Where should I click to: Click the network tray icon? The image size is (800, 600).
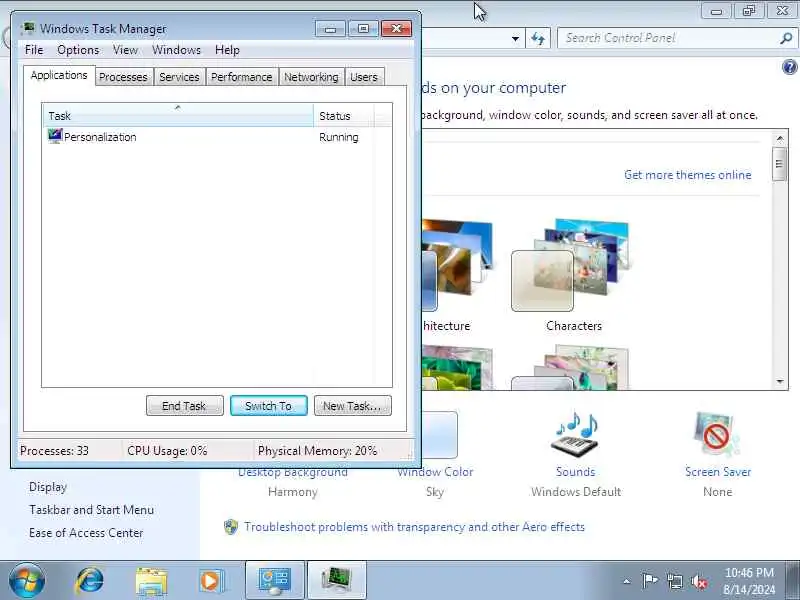(x=674, y=581)
